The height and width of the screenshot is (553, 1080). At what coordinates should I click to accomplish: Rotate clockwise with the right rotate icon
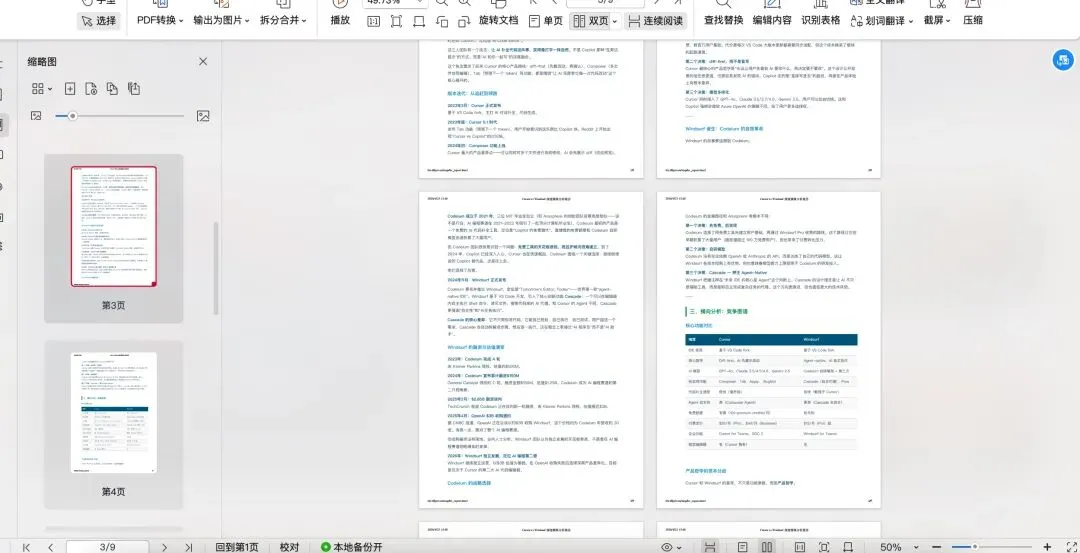tap(464, 21)
